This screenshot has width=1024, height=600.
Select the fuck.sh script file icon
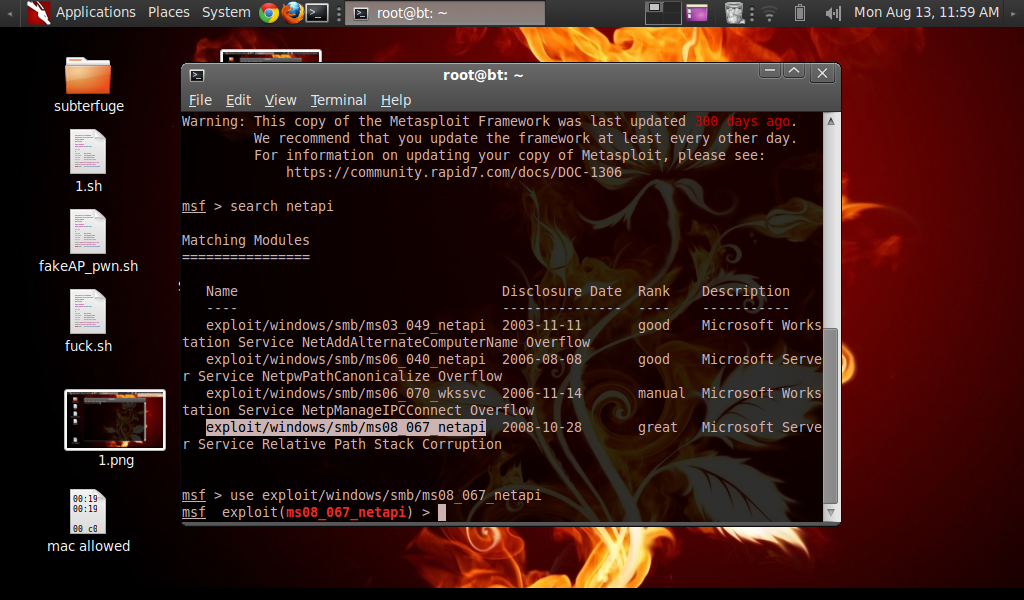[88, 311]
